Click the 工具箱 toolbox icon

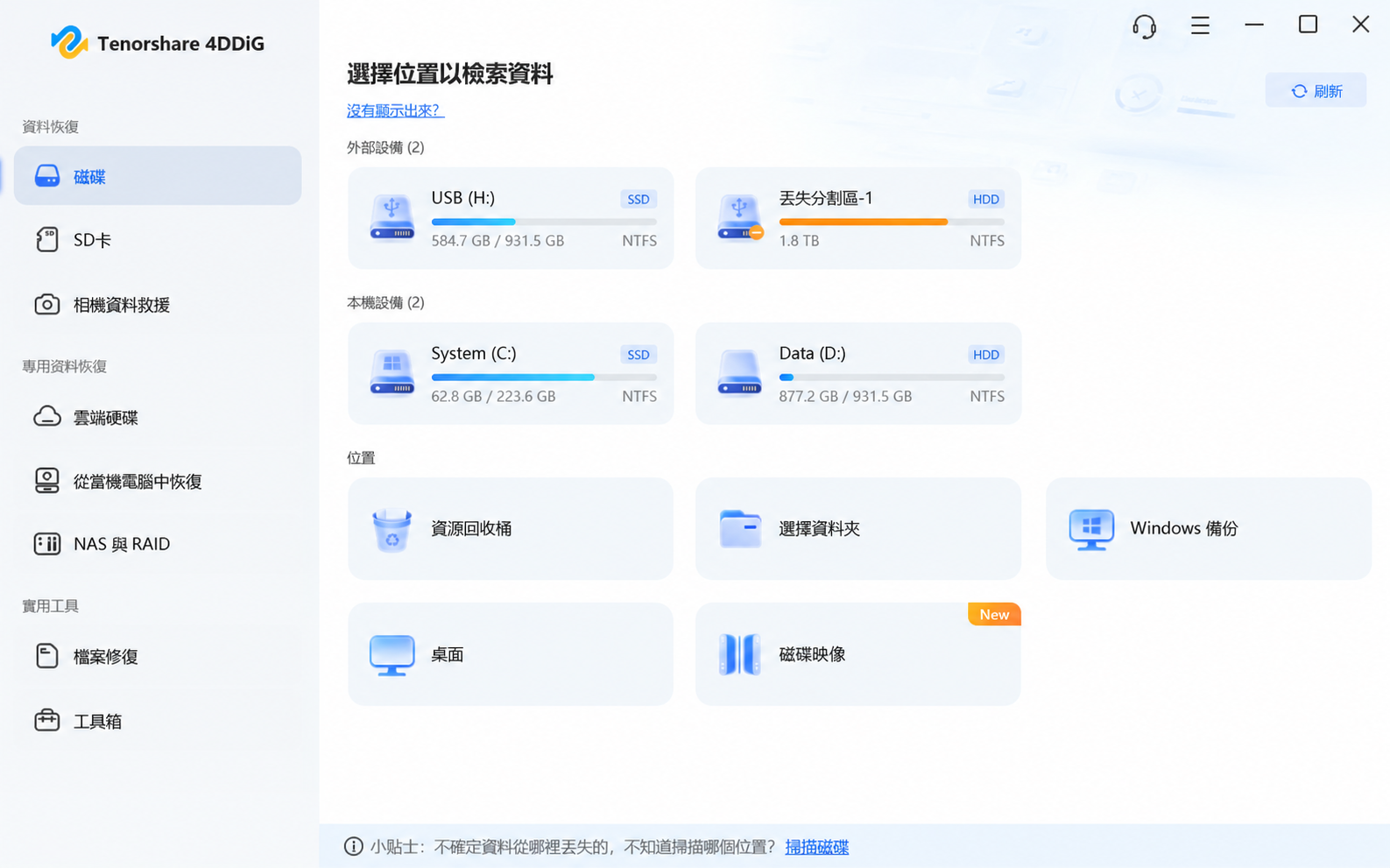point(47,720)
